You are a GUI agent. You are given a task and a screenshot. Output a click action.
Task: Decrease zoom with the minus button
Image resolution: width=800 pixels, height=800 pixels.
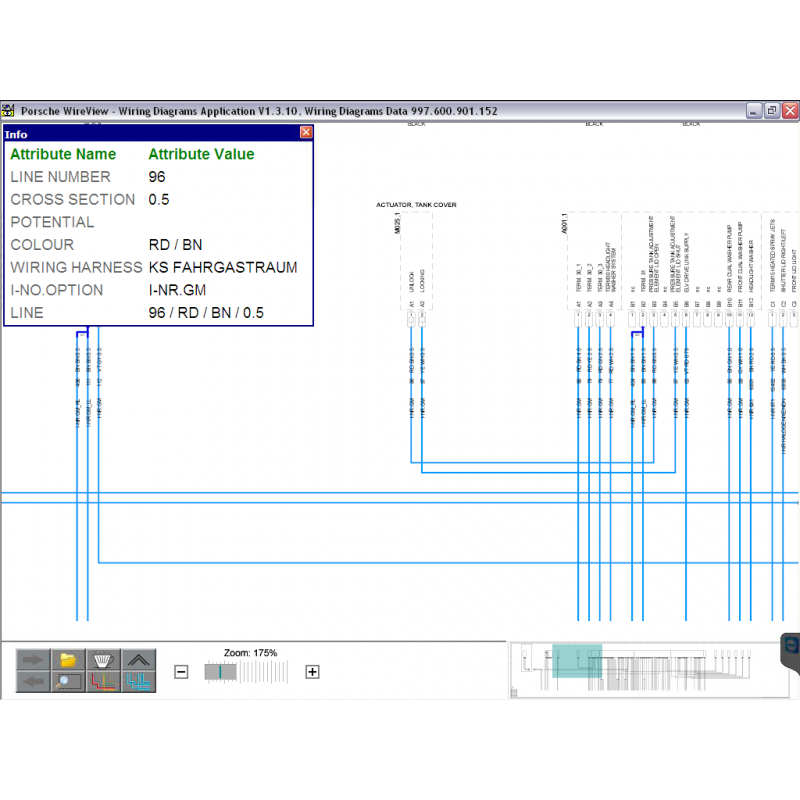coord(181,672)
